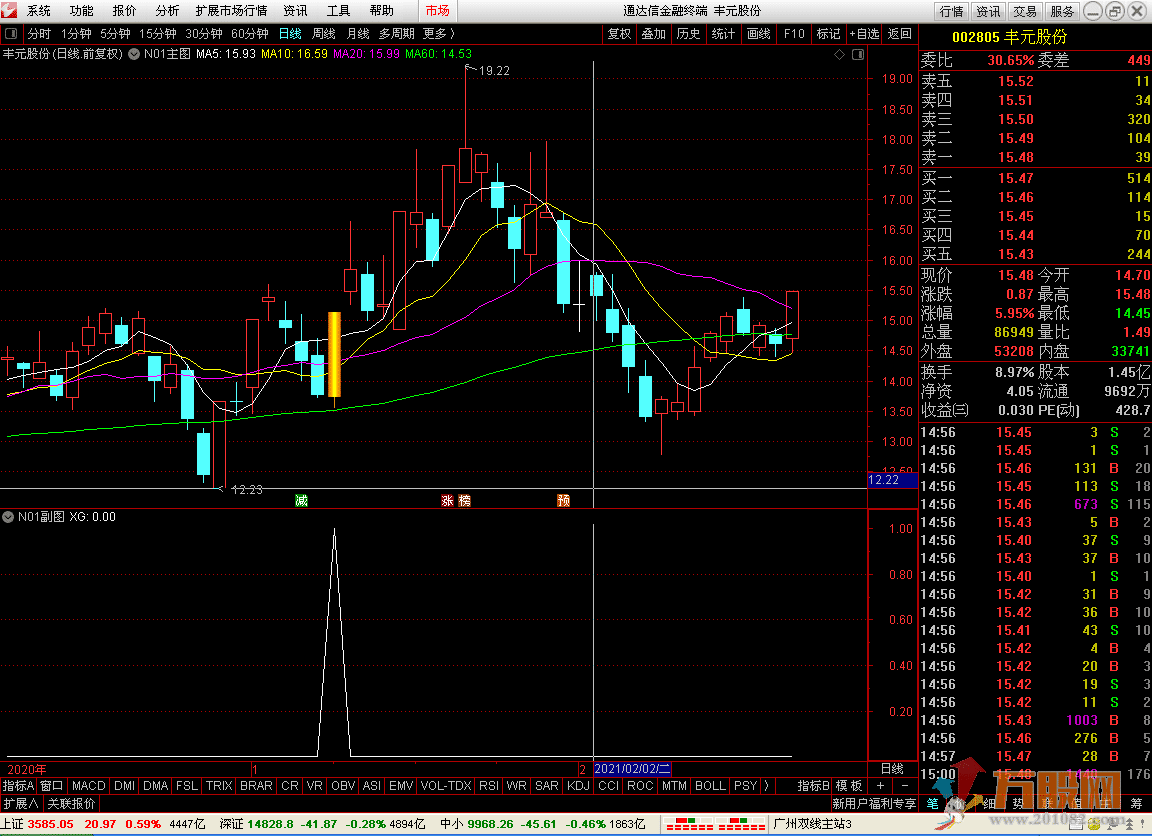
Task: Click the red 涨 event marker
Action: click(447, 500)
